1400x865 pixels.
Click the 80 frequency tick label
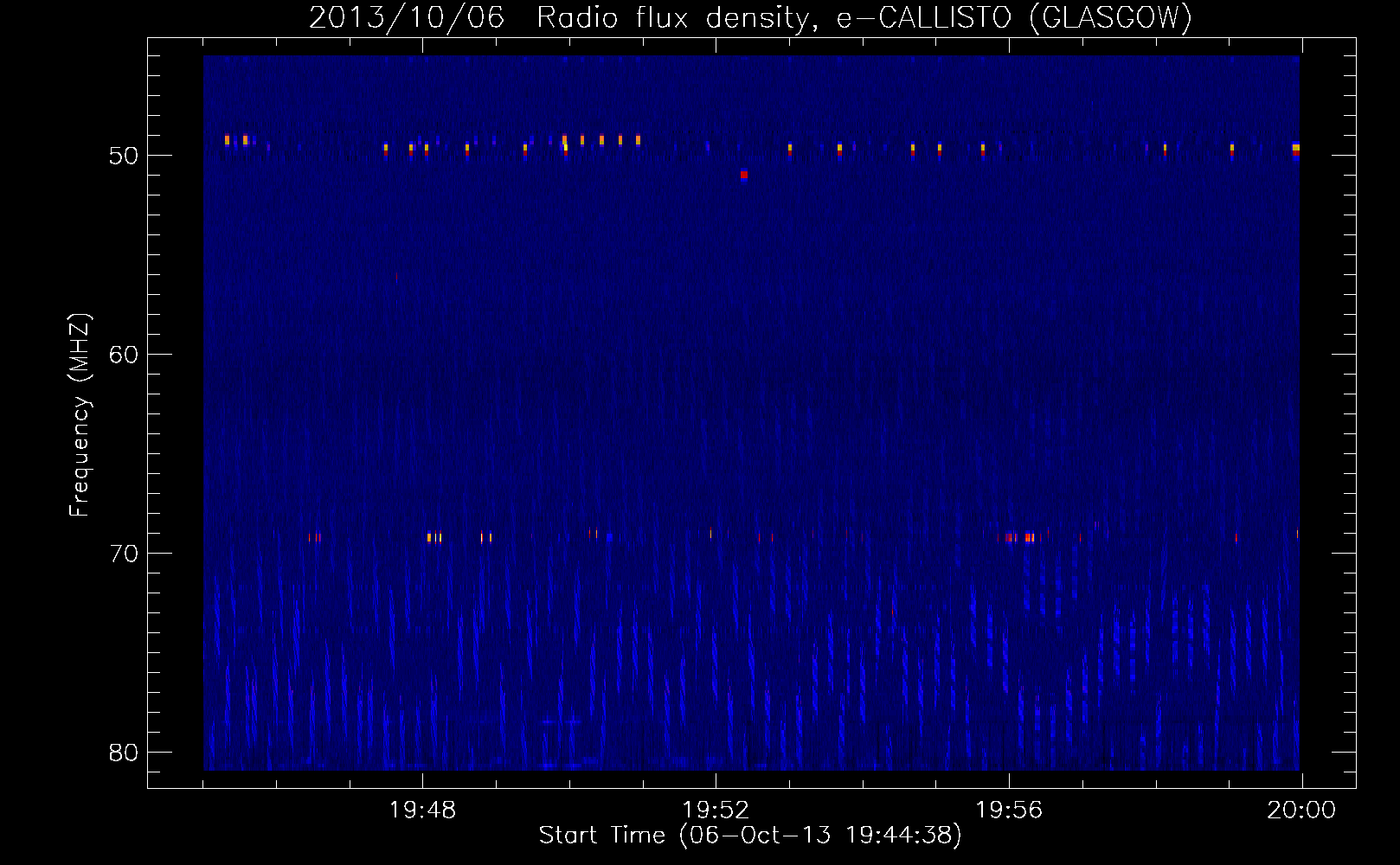pyautogui.click(x=124, y=753)
